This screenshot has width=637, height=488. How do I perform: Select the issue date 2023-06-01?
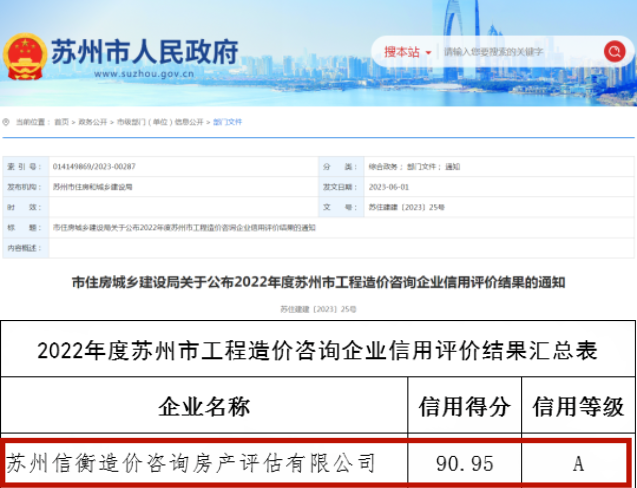pyautogui.click(x=389, y=187)
